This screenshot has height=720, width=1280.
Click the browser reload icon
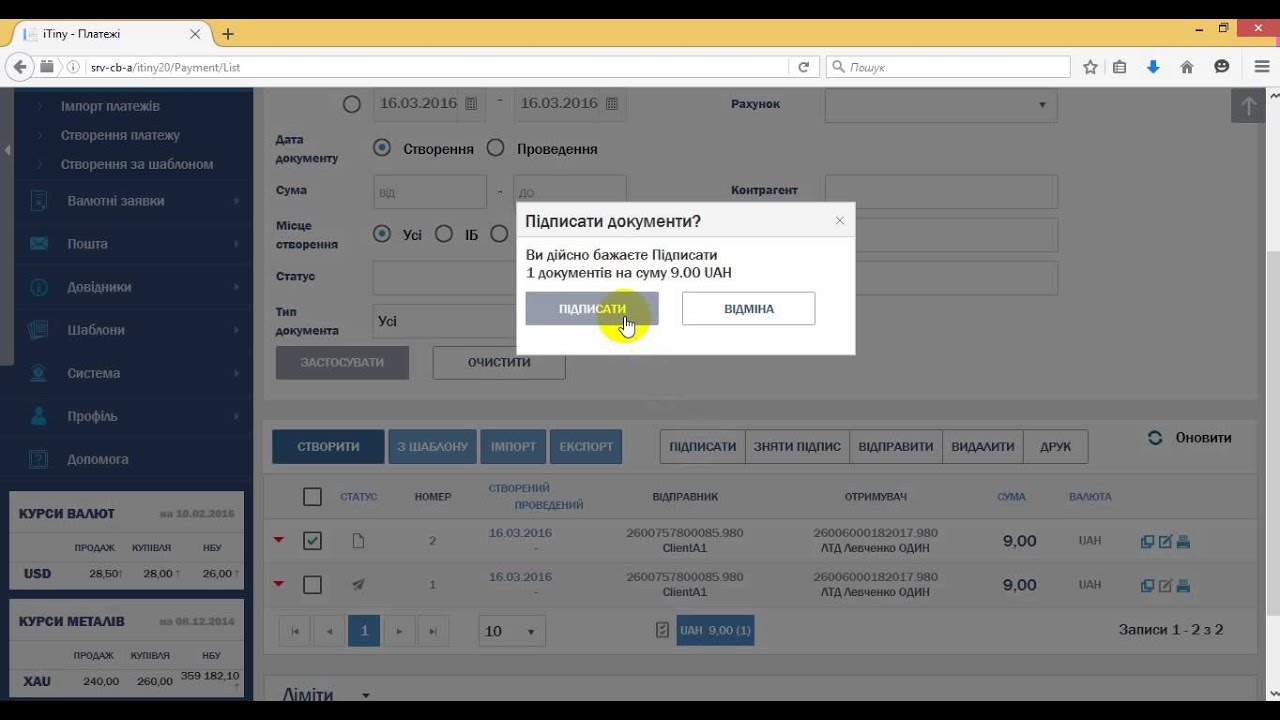pyautogui.click(x=803, y=67)
